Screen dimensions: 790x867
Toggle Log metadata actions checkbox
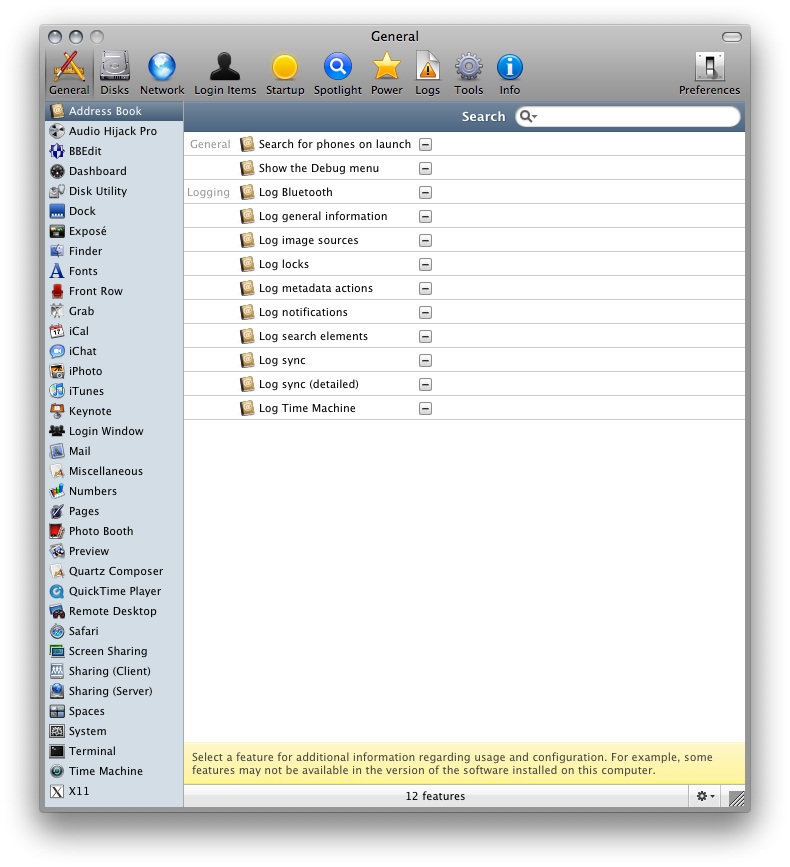[x=425, y=288]
